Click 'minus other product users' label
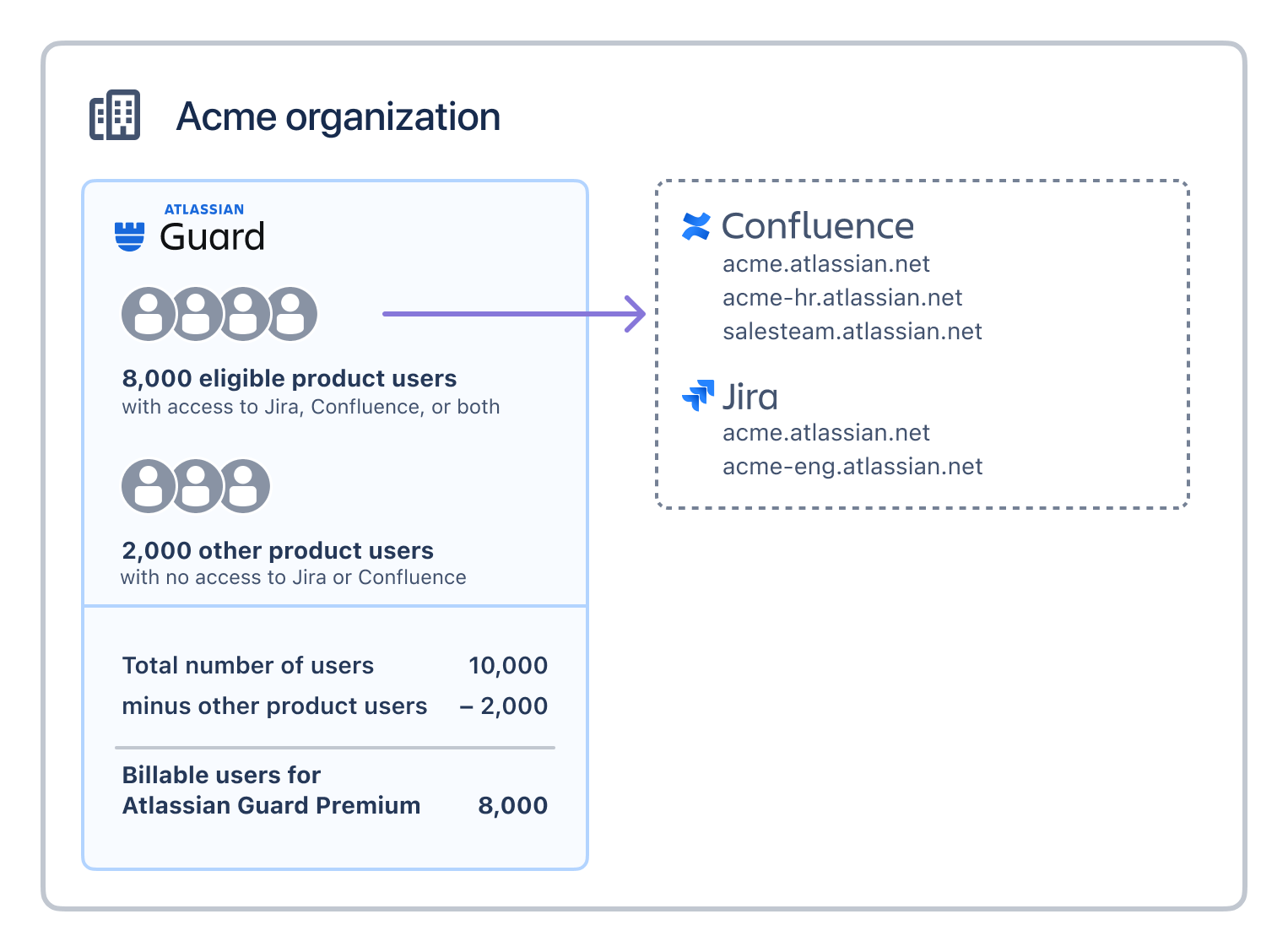1288x952 pixels. (274, 706)
